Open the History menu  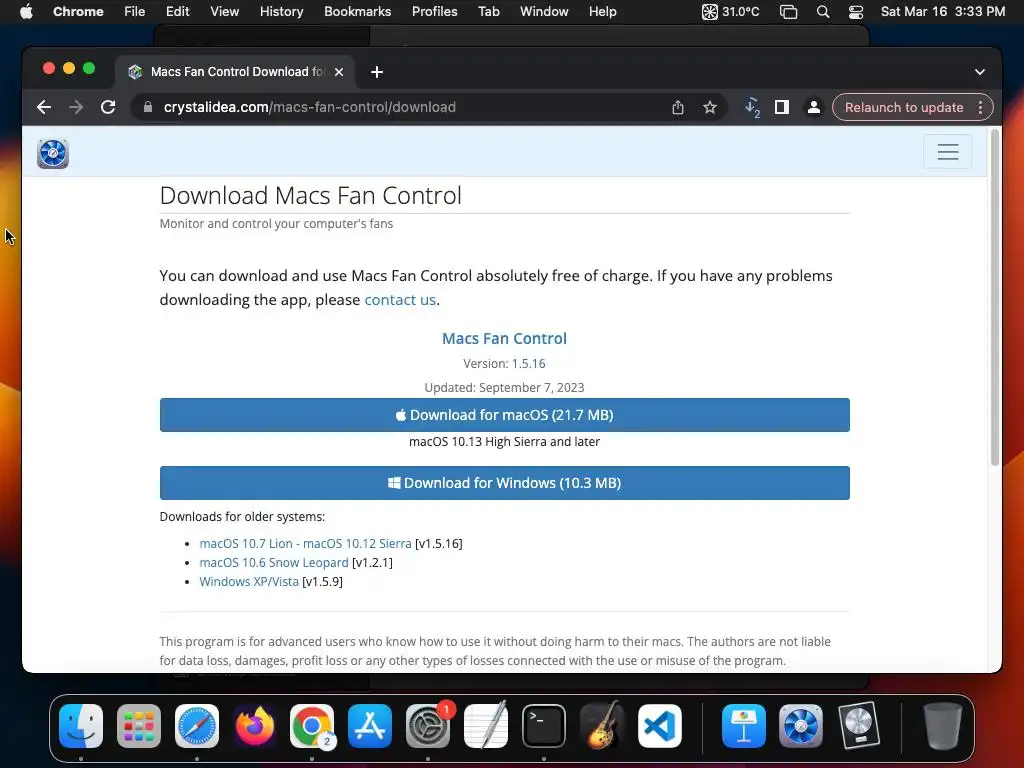[281, 12]
